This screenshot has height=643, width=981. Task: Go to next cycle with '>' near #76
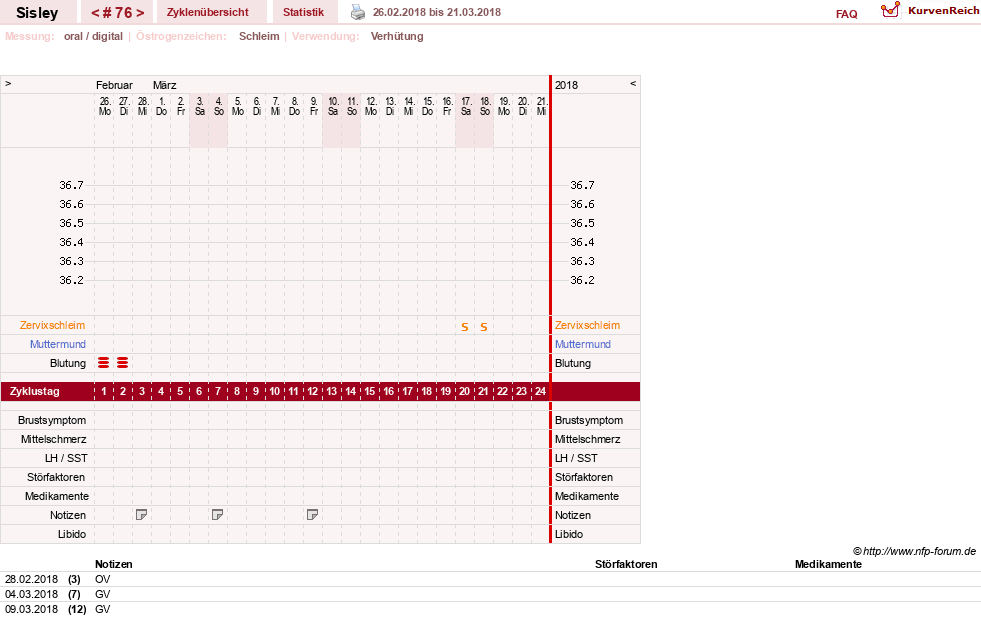point(140,13)
